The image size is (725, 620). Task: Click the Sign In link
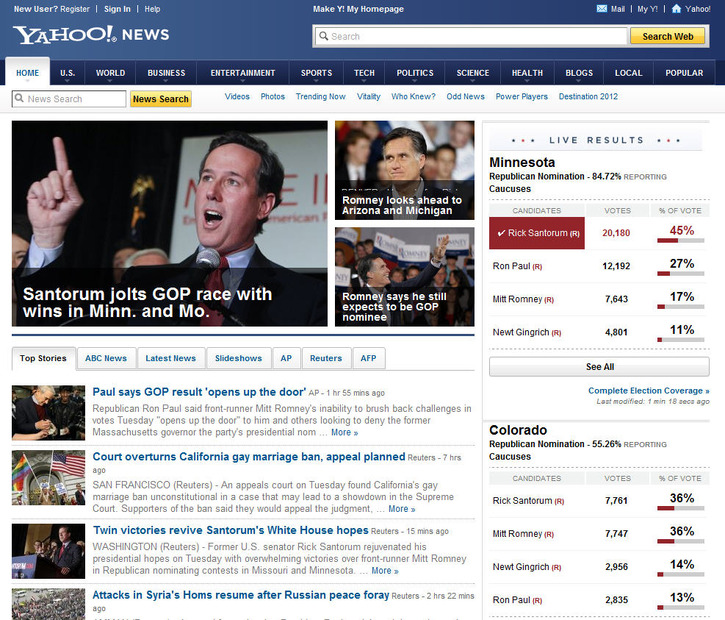pyautogui.click(x=117, y=9)
